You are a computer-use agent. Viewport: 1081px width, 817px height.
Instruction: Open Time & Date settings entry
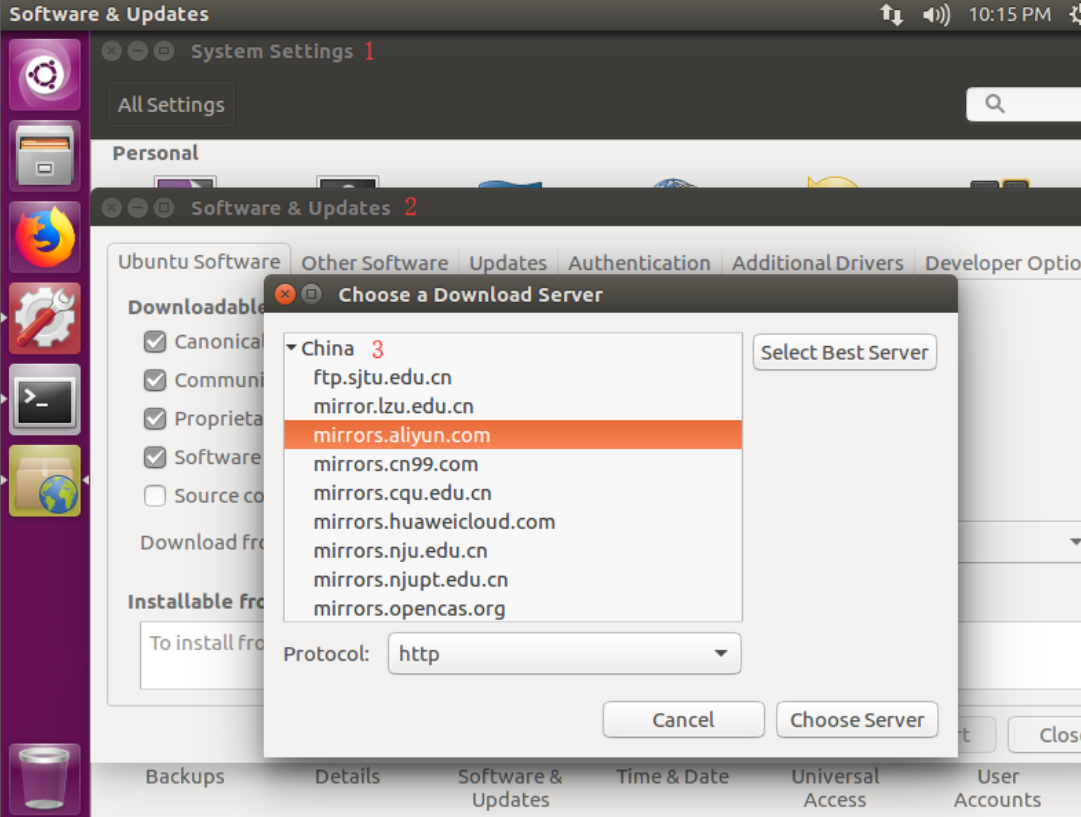[x=673, y=777]
